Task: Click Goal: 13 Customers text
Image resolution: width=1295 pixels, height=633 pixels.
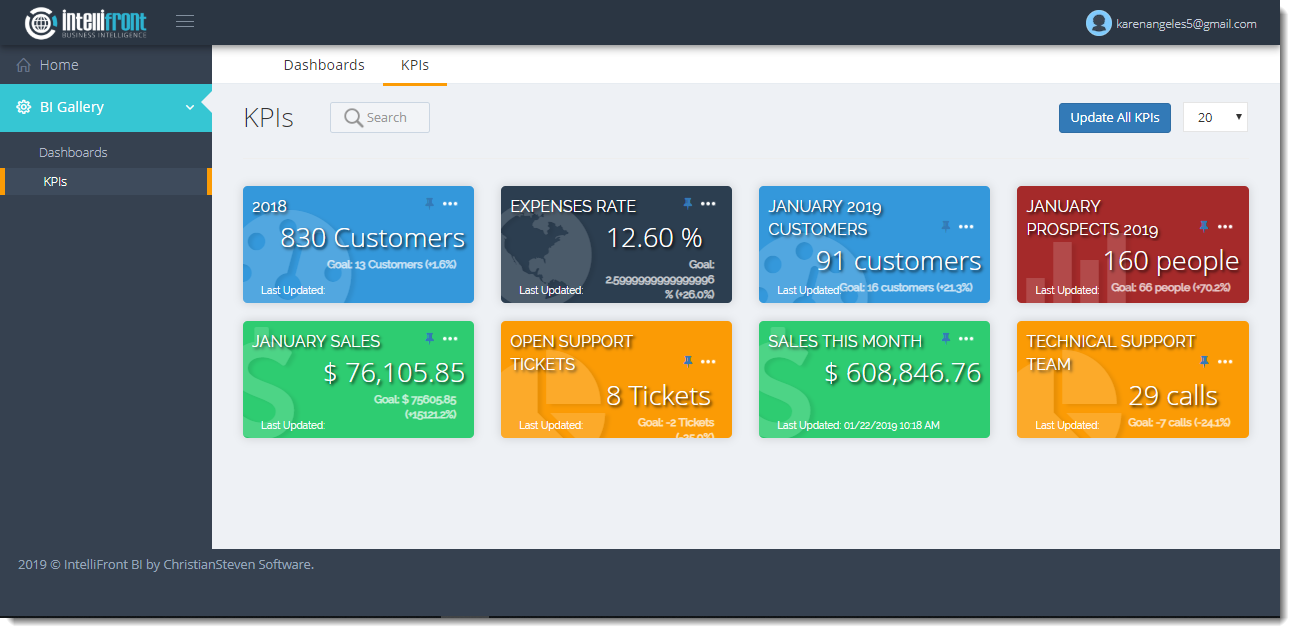Action: 391,265
